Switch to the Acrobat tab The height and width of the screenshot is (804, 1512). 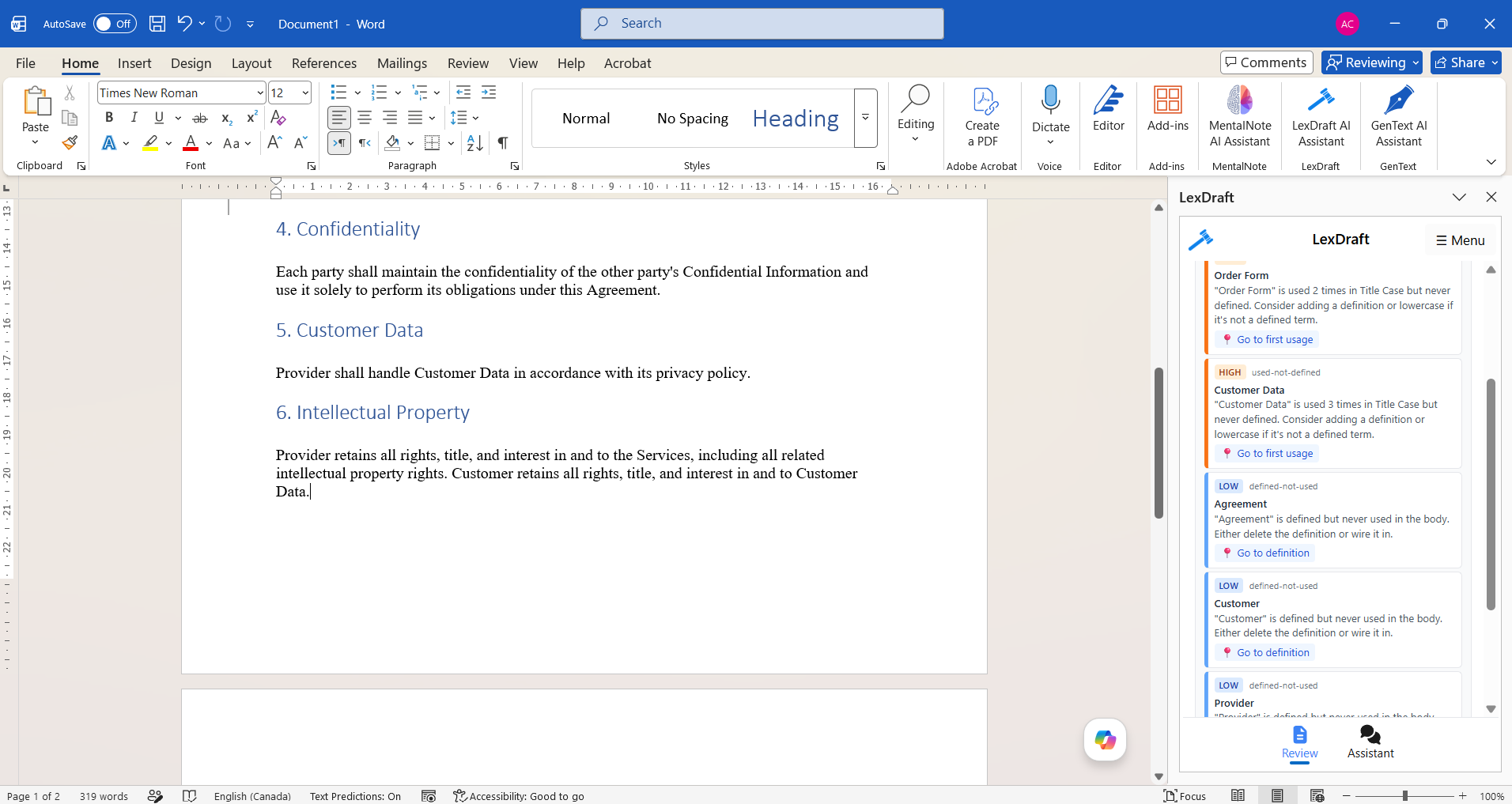click(x=627, y=63)
